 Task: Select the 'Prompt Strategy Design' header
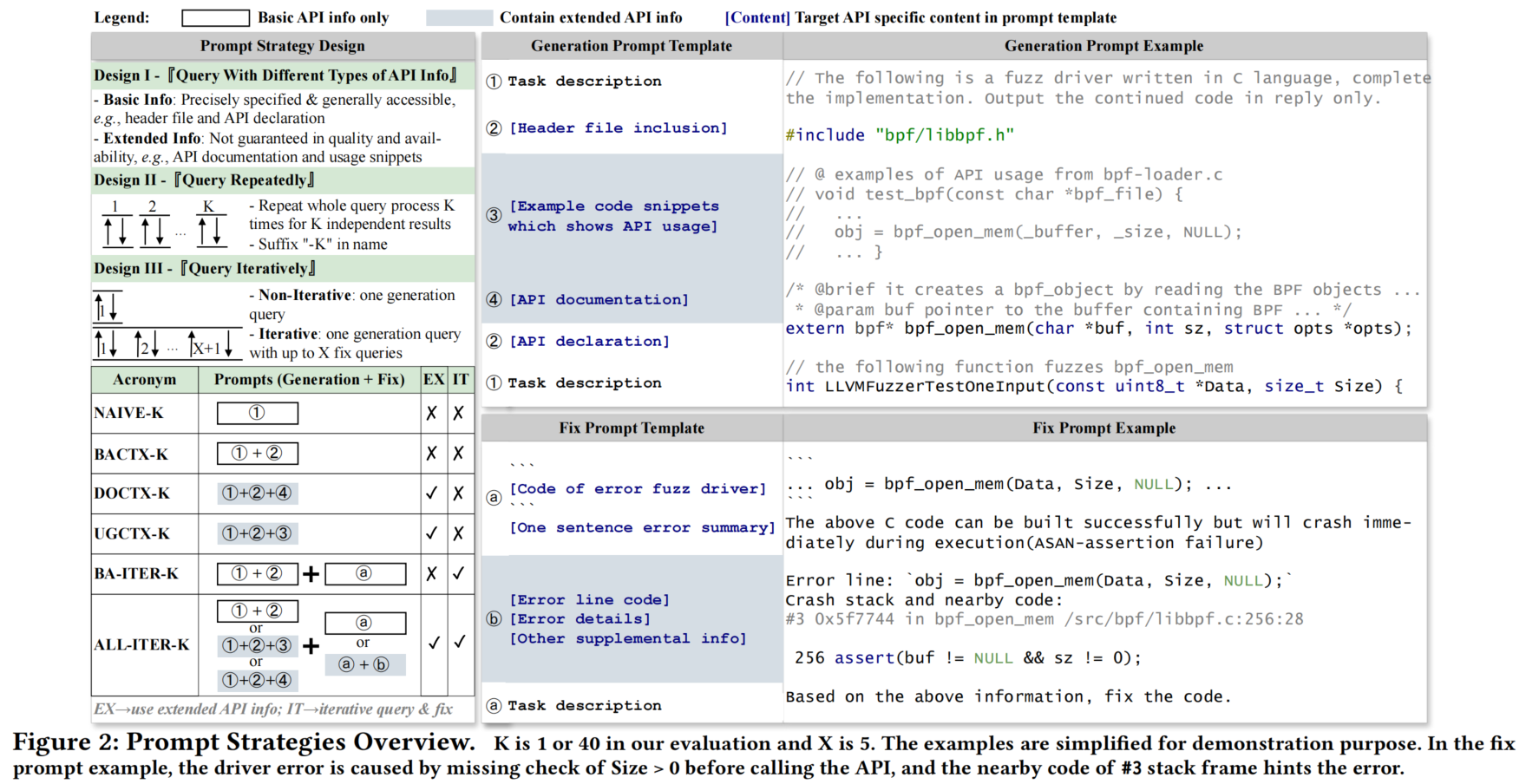(x=283, y=46)
